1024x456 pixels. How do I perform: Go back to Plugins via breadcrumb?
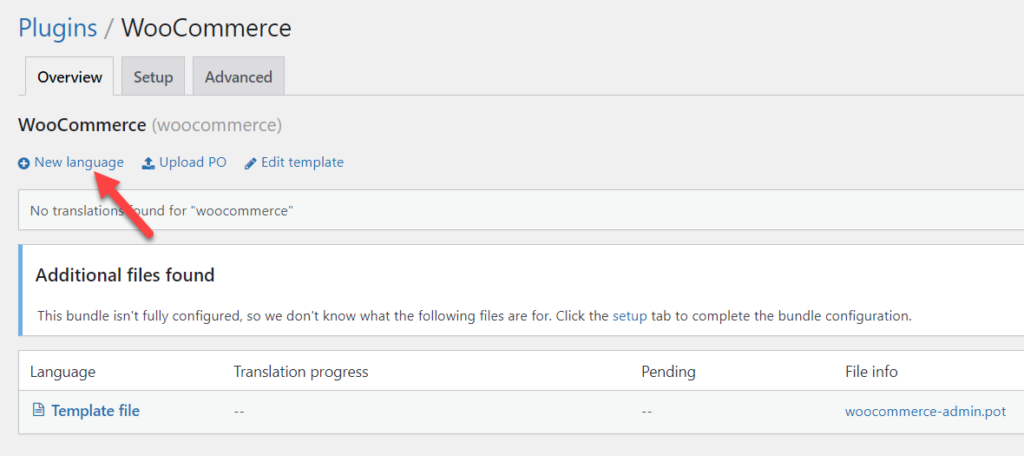coord(57,28)
